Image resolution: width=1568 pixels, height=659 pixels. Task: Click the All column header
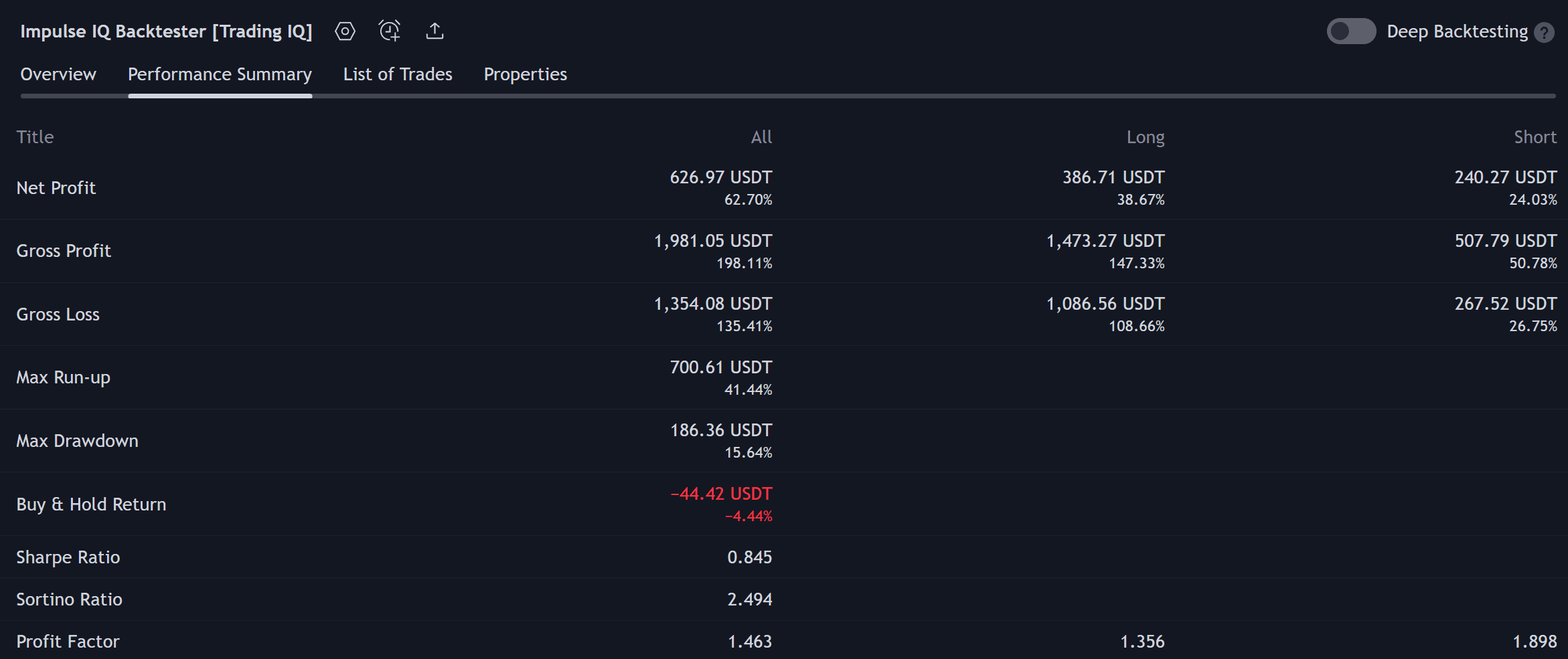point(761,137)
